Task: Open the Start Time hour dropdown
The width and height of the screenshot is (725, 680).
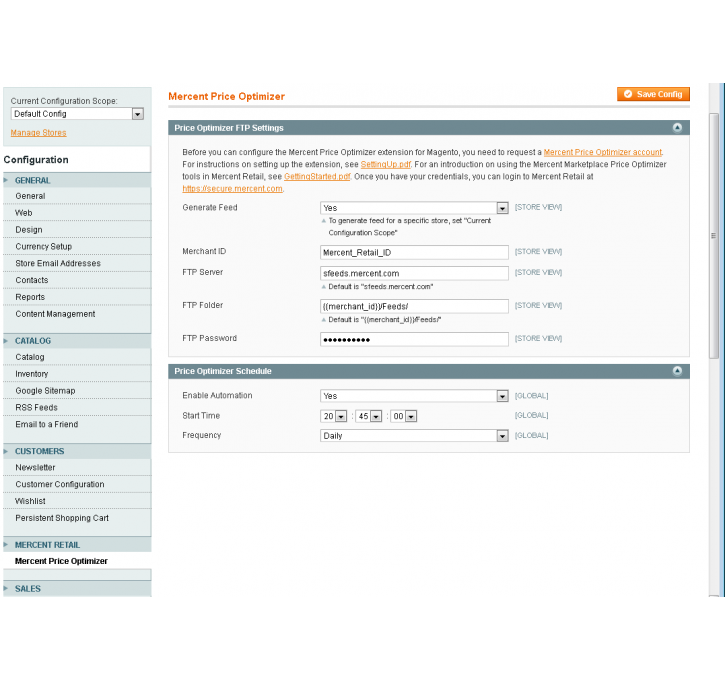Action: [x=333, y=416]
